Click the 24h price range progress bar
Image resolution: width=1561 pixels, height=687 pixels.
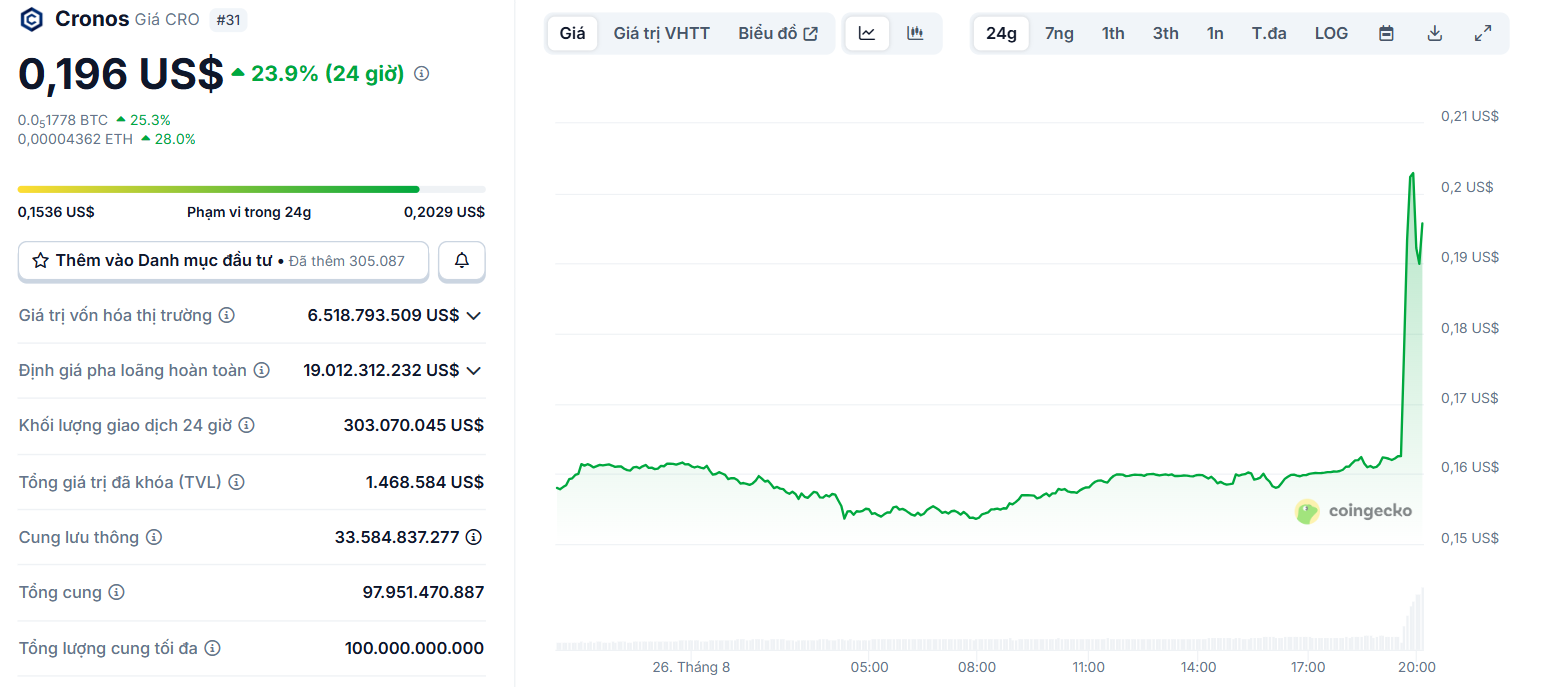point(251,189)
